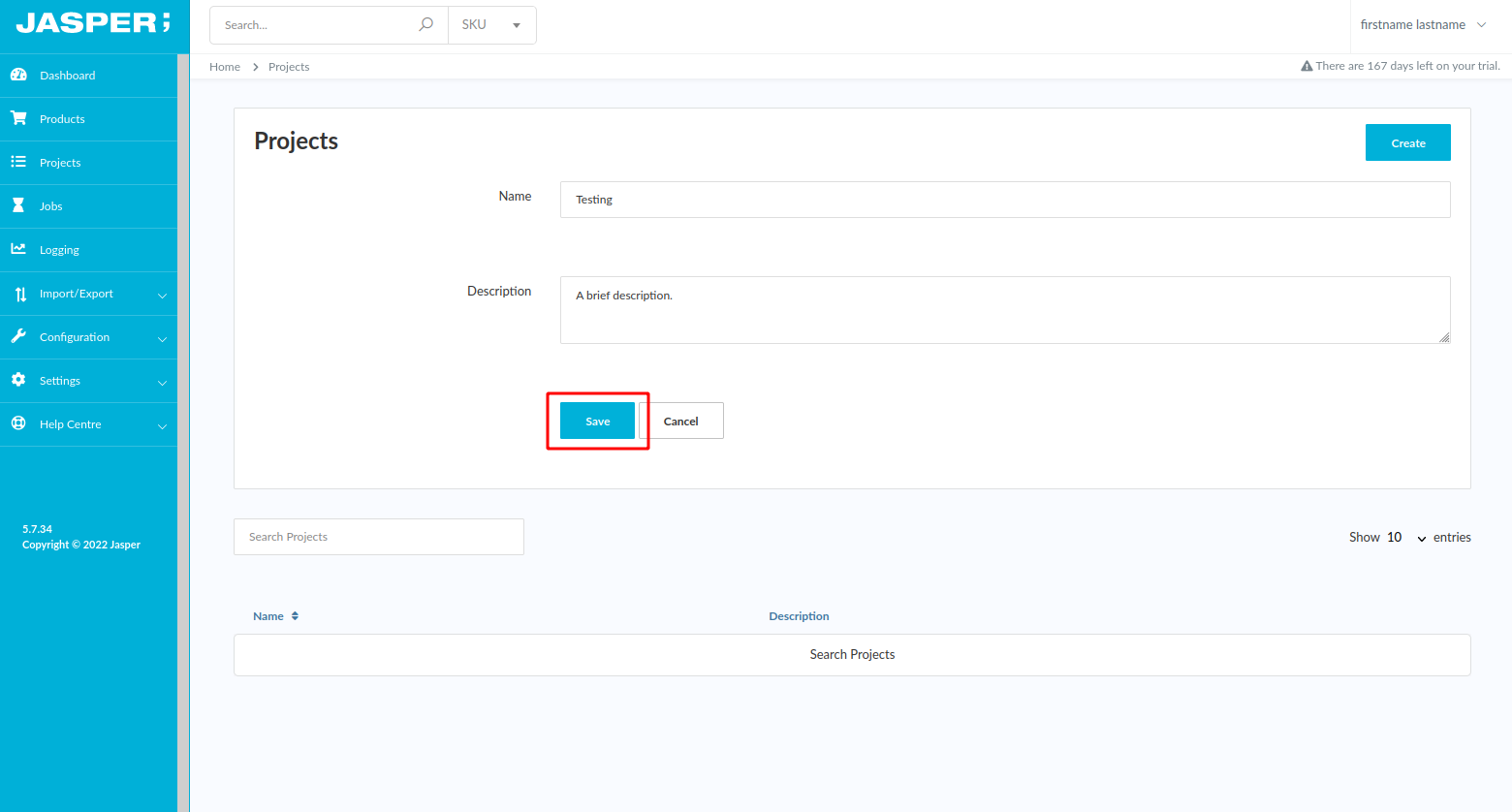Click the Logging chart icon

[x=18, y=249]
